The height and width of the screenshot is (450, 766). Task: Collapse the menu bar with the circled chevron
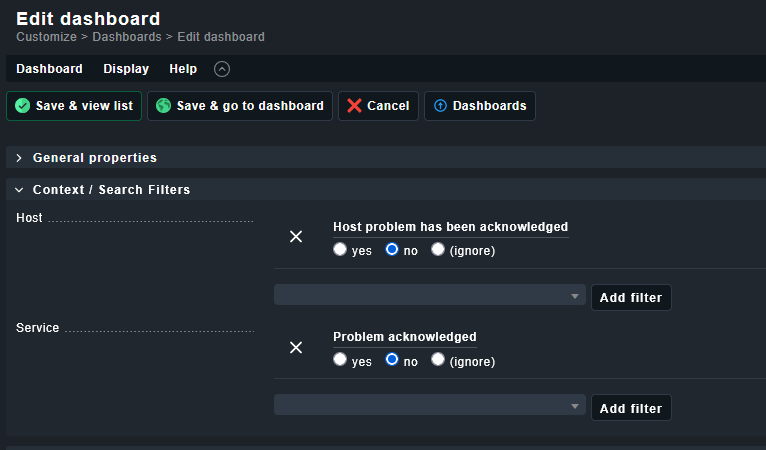pos(222,69)
